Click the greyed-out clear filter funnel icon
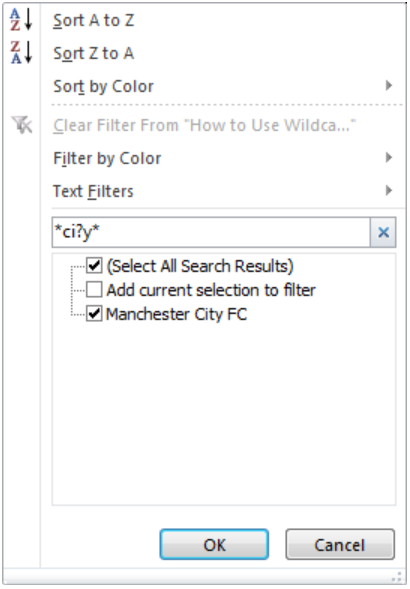 pyautogui.click(x=22, y=125)
